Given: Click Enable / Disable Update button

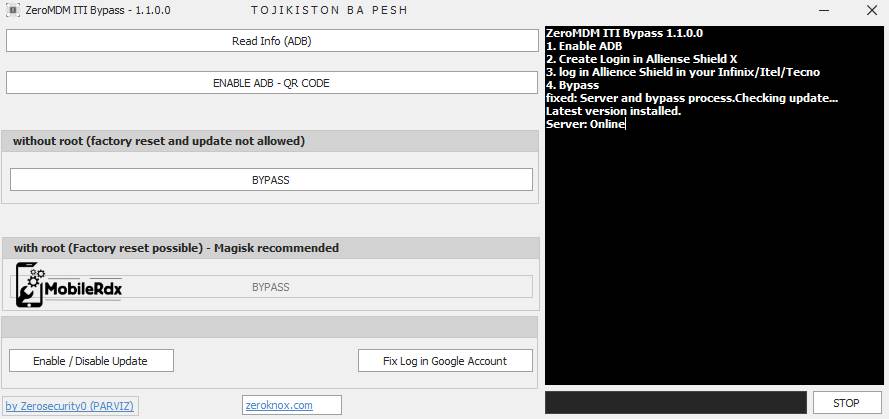Looking at the screenshot, I should [91, 361].
